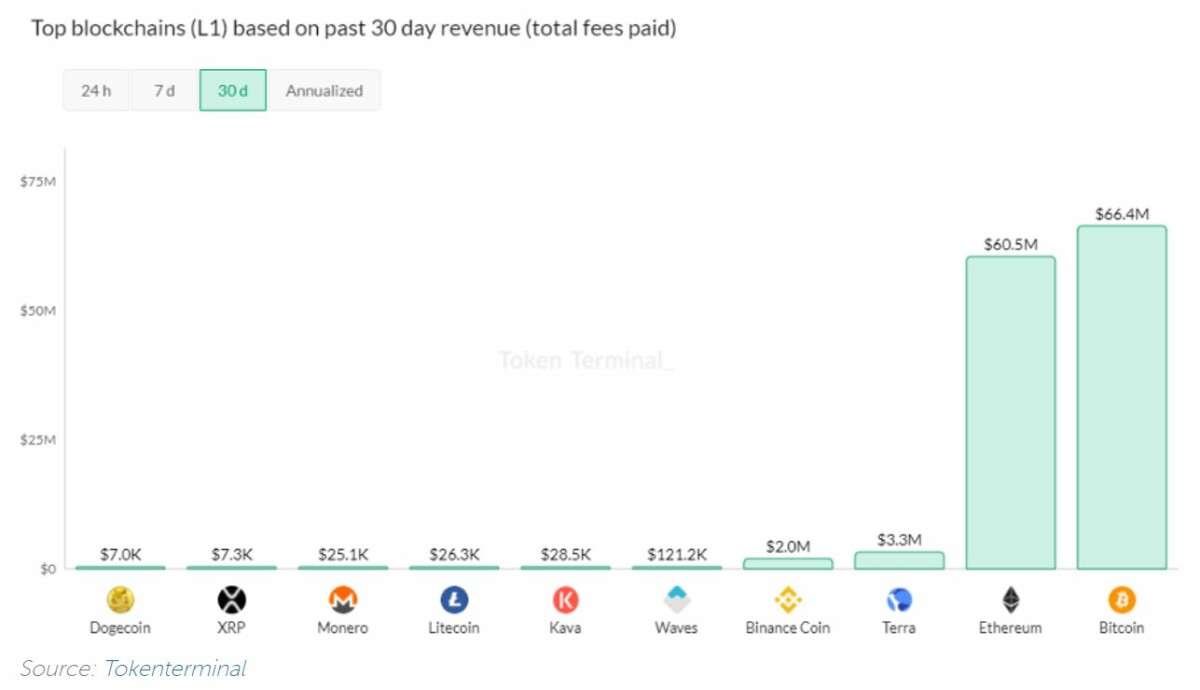Click the Dogecoin coin icon
Viewport: 1200px width, 690px height.
pyautogui.click(x=120, y=600)
